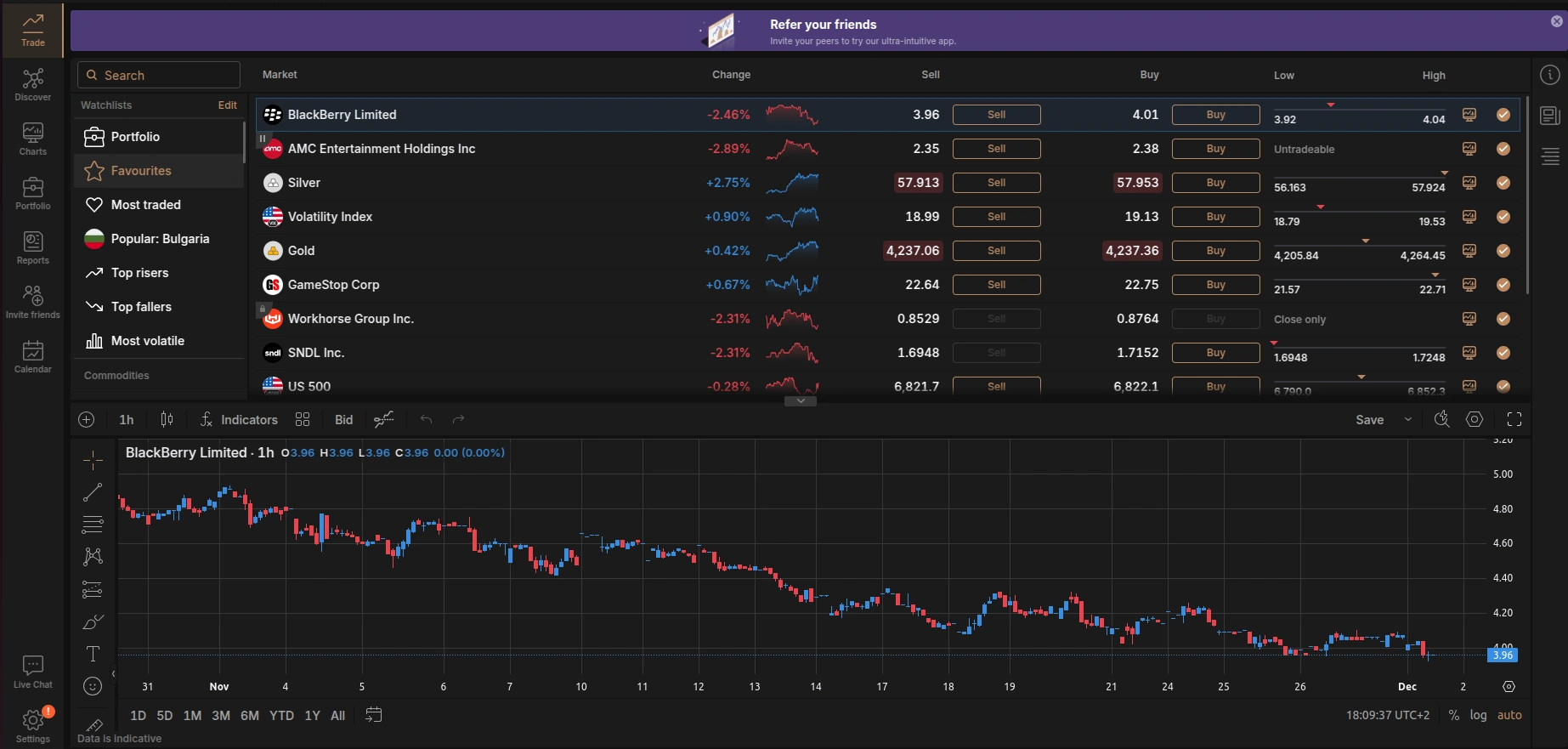Image resolution: width=1568 pixels, height=749 pixels.
Task: Open chart for BlackBerry Limited row
Action: pyautogui.click(x=1469, y=115)
